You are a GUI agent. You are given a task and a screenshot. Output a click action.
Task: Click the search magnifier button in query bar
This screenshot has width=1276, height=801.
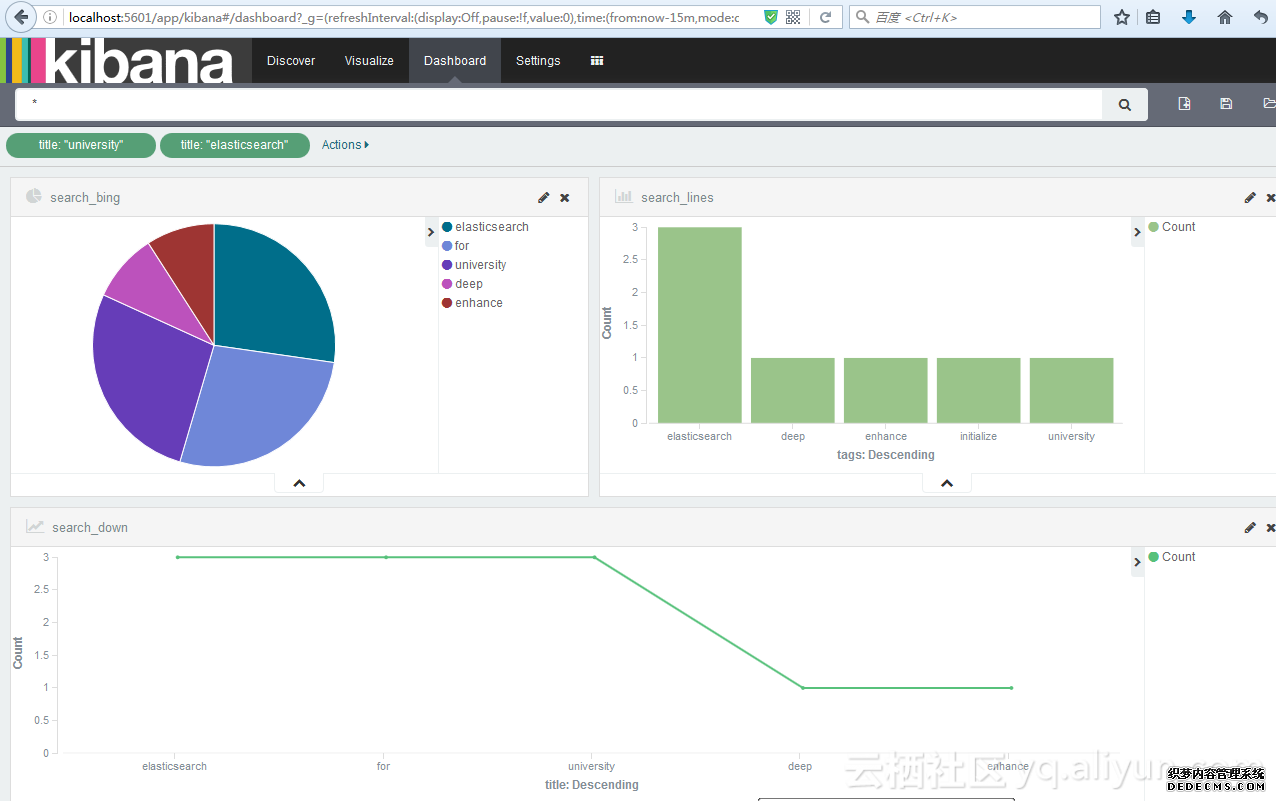click(1125, 104)
